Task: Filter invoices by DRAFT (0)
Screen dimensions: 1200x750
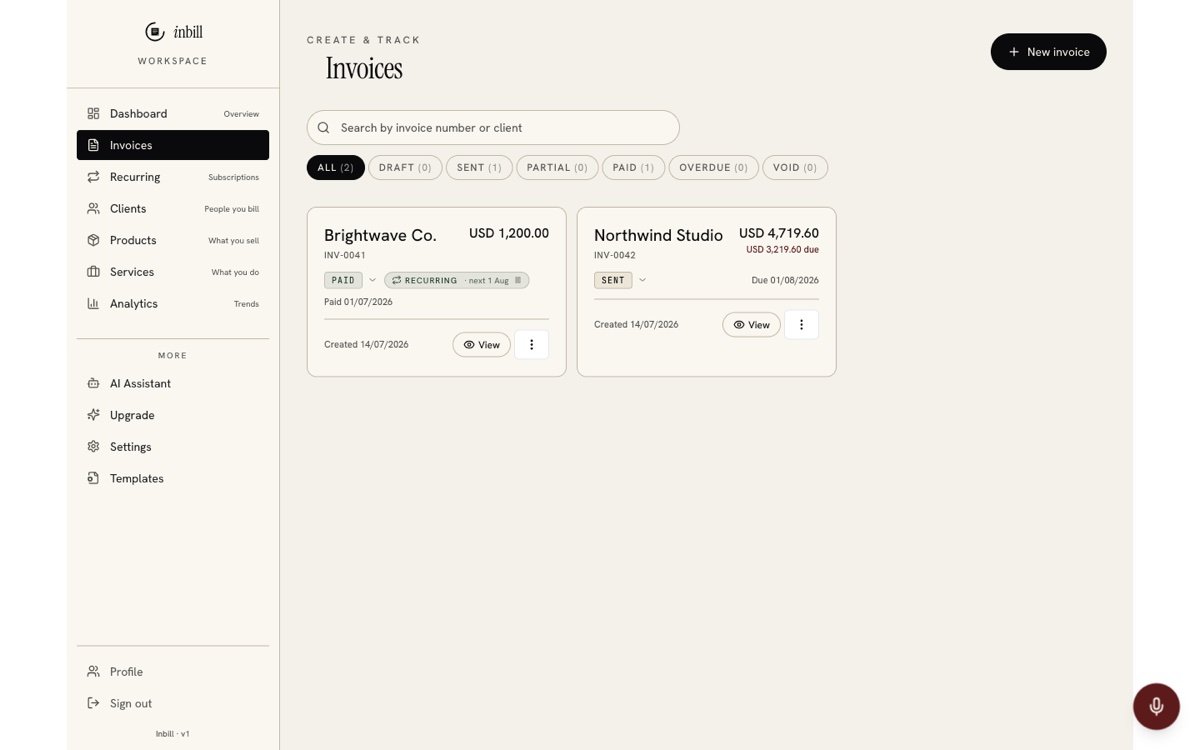Action: point(405,168)
